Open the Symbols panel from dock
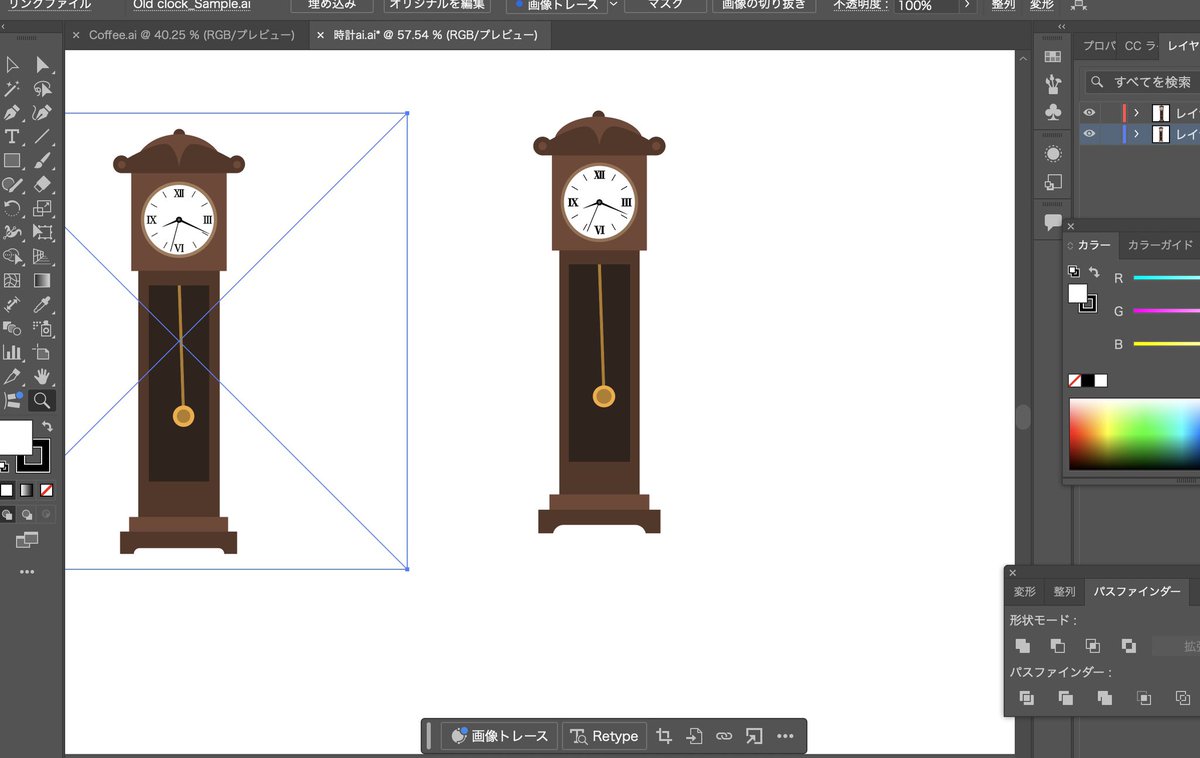 pos(1052,112)
